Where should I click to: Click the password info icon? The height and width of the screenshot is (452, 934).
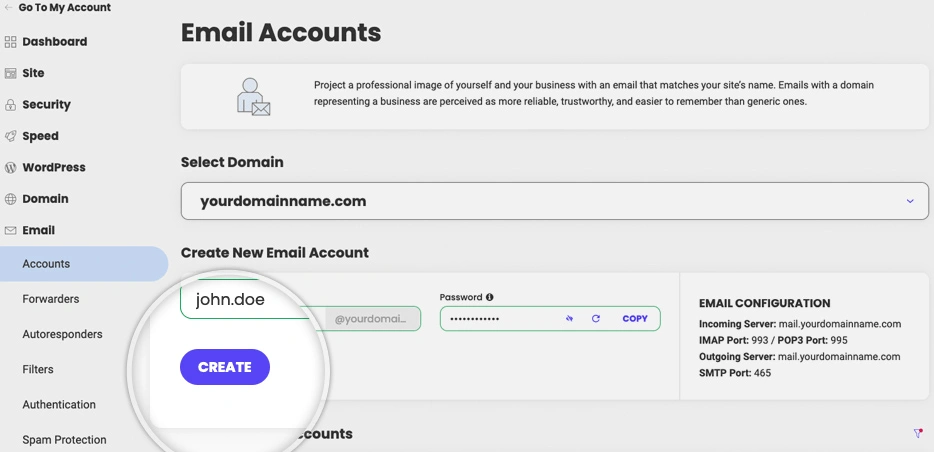(x=490, y=297)
